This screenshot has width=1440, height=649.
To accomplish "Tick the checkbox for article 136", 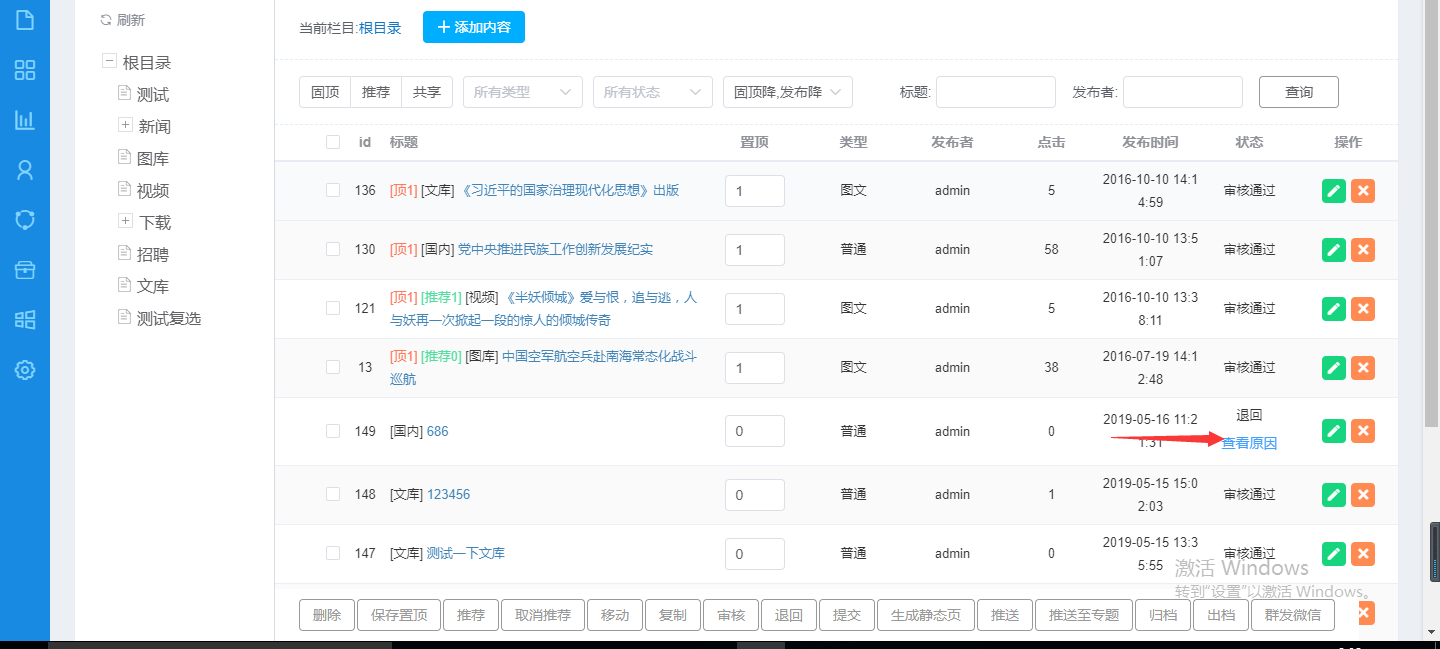I will coord(333,190).
